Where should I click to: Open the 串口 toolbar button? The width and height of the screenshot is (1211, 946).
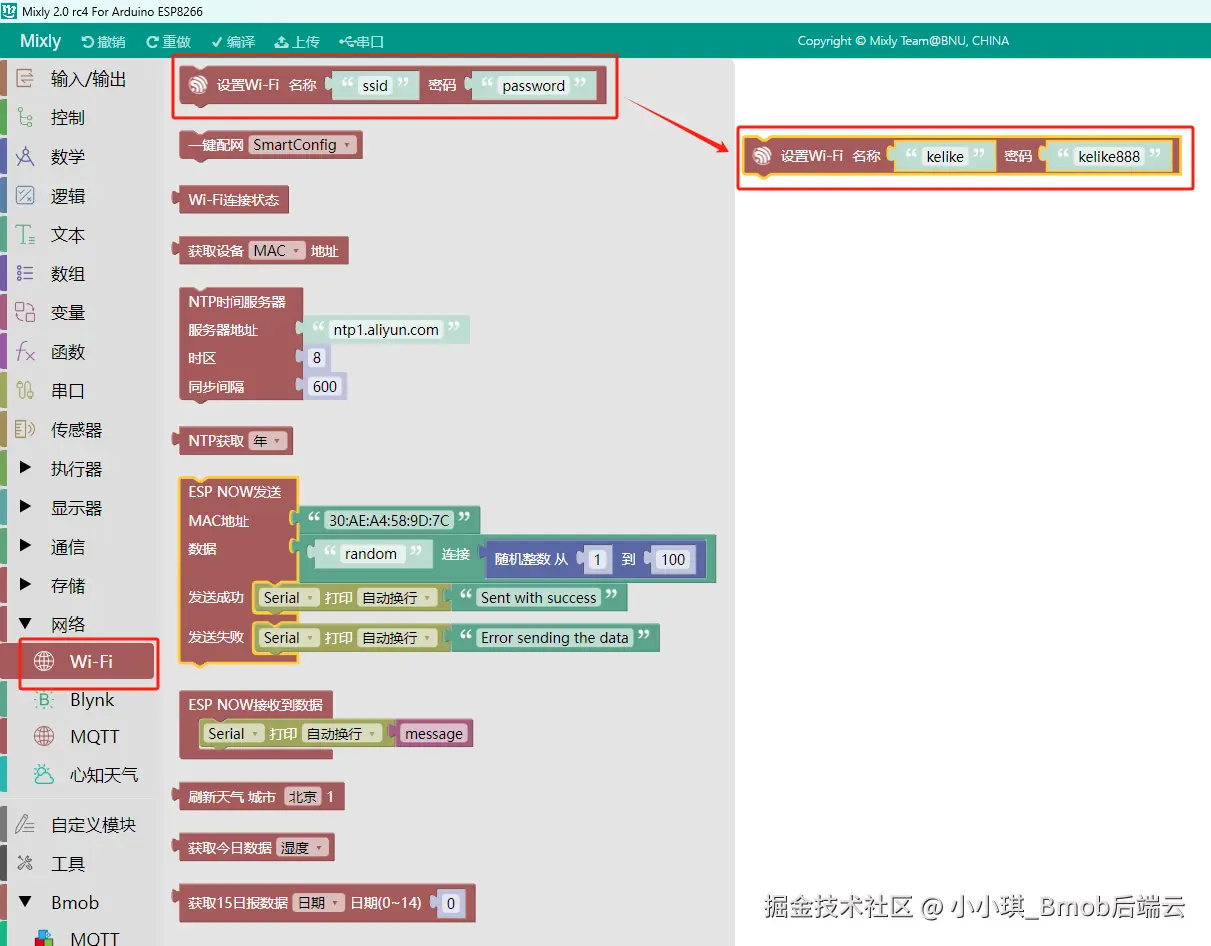point(362,42)
